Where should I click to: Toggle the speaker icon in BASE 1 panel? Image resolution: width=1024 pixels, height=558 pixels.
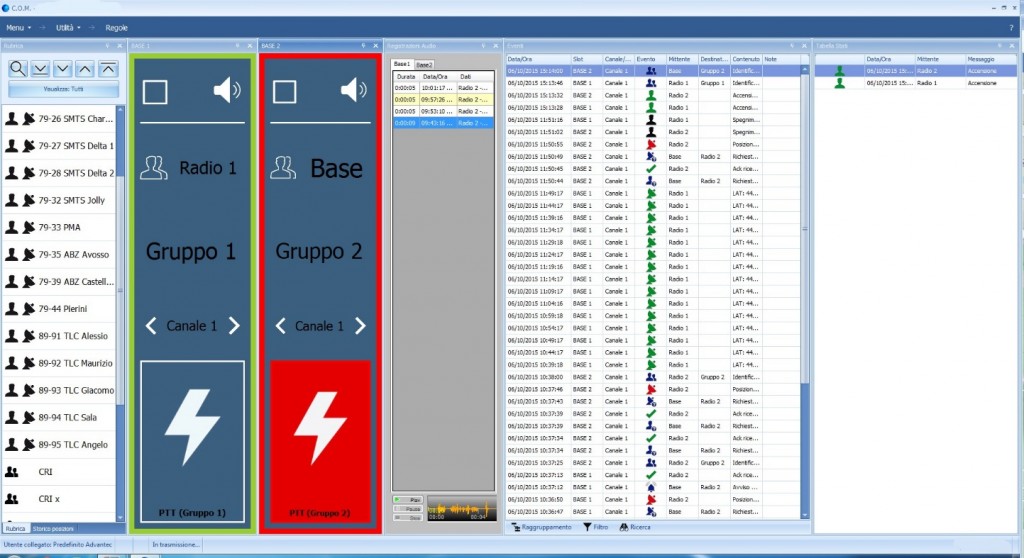(x=227, y=90)
